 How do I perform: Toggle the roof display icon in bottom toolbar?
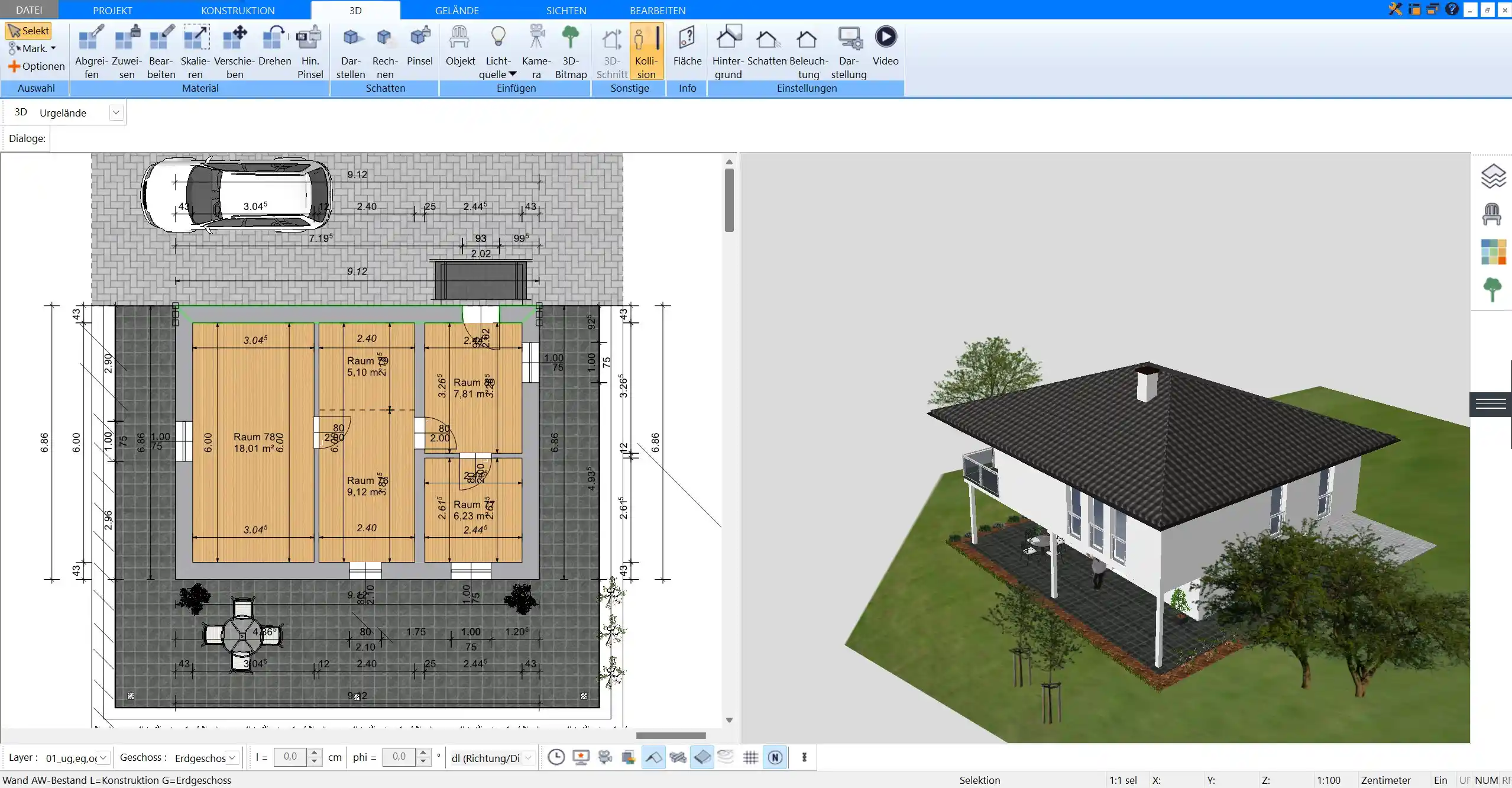(653, 757)
